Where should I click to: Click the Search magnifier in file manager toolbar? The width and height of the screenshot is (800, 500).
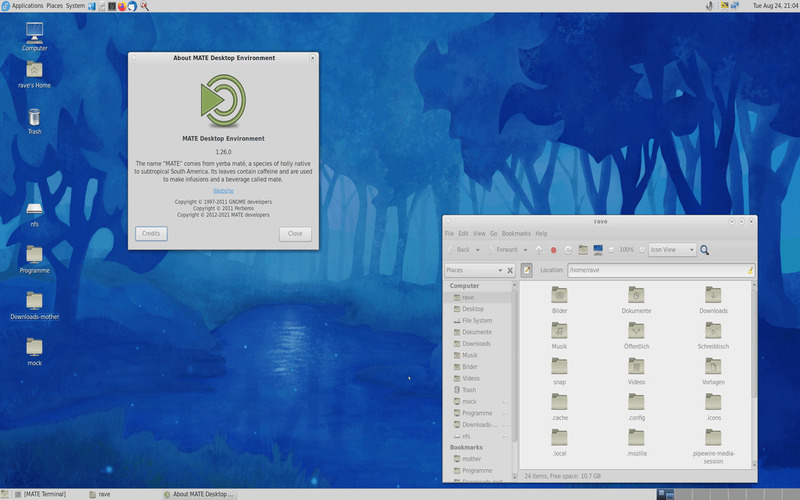(705, 250)
